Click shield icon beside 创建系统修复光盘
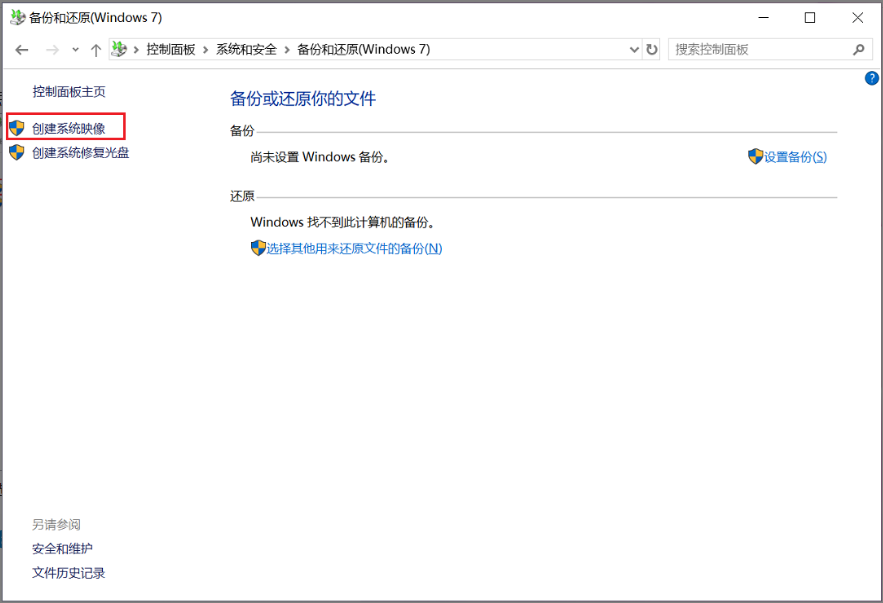This screenshot has width=883, height=603. click(17, 152)
